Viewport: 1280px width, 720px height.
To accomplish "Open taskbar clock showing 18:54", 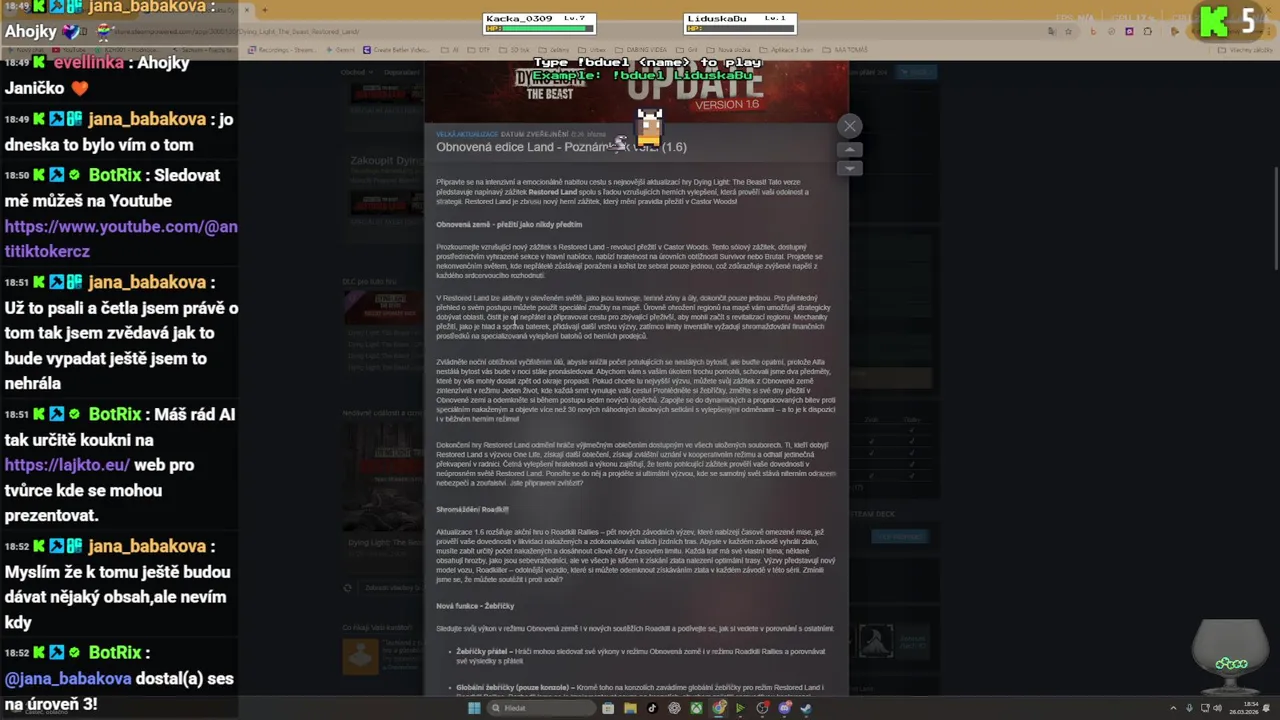I will (1244, 708).
